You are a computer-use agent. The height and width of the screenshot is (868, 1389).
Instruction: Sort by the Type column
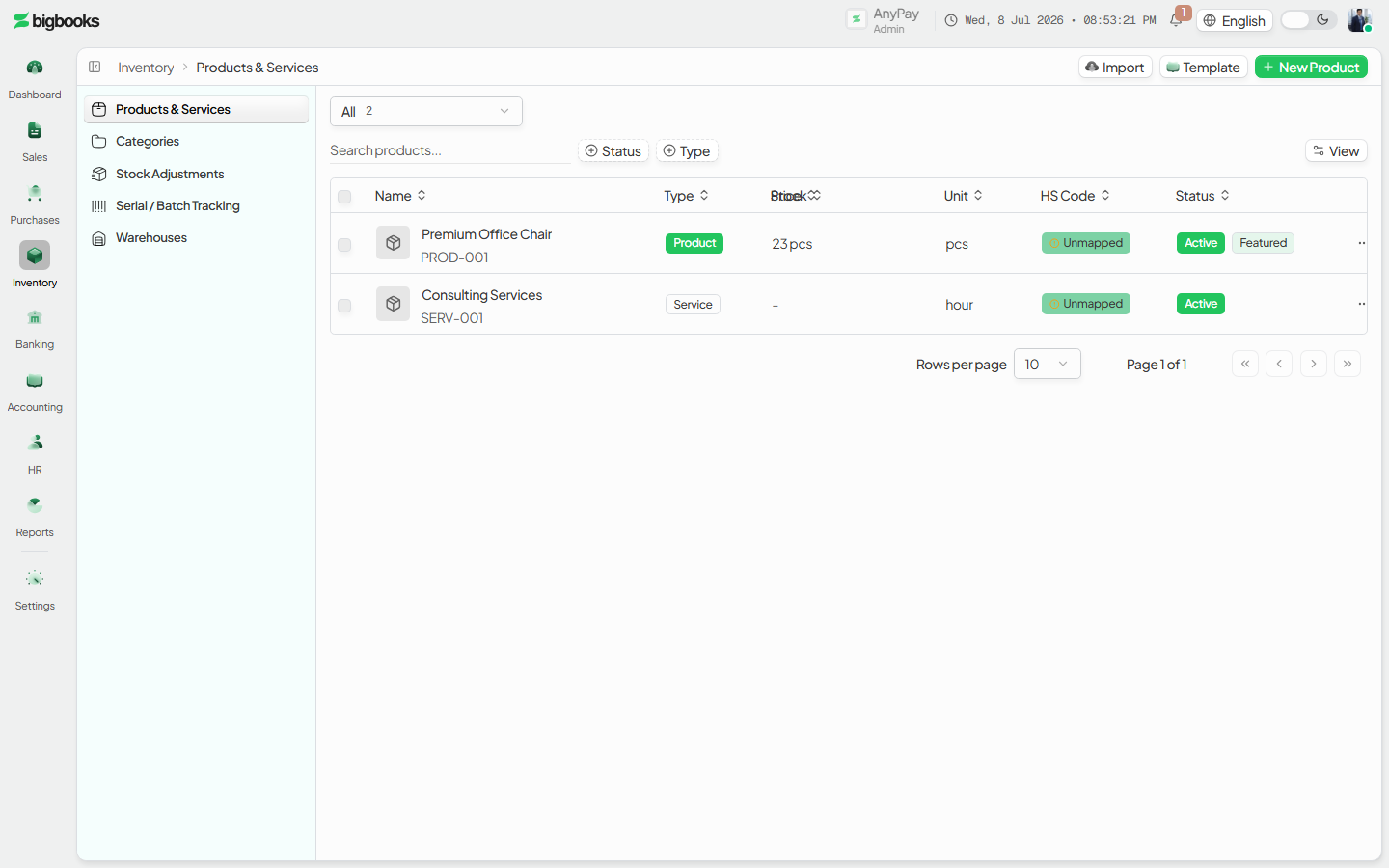[x=687, y=196]
